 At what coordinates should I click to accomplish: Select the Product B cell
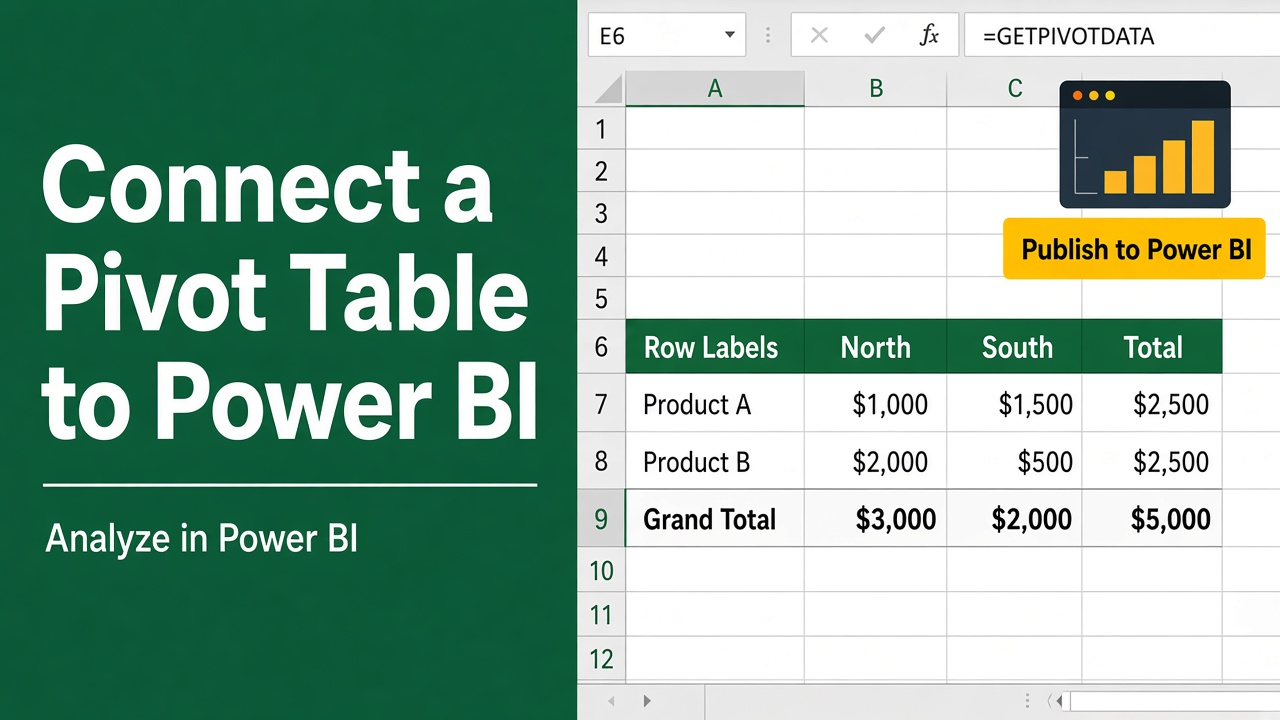click(715, 461)
